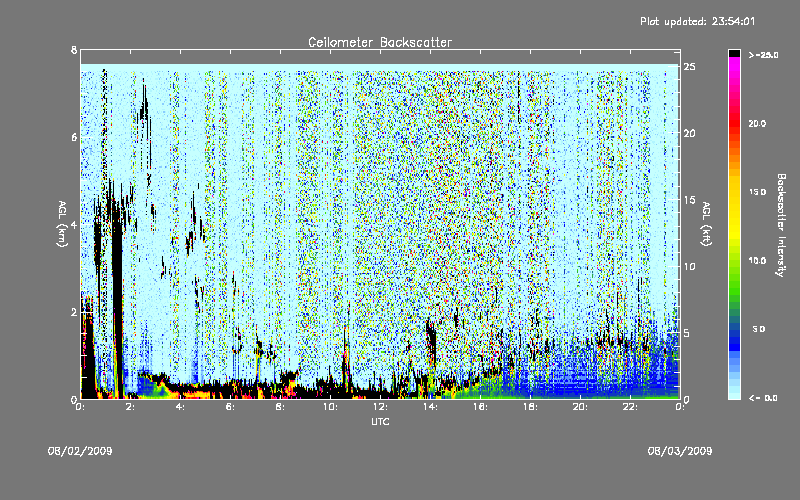
Task: Click the yellow band near 15.0 on colorbar
Action: click(734, 193)
